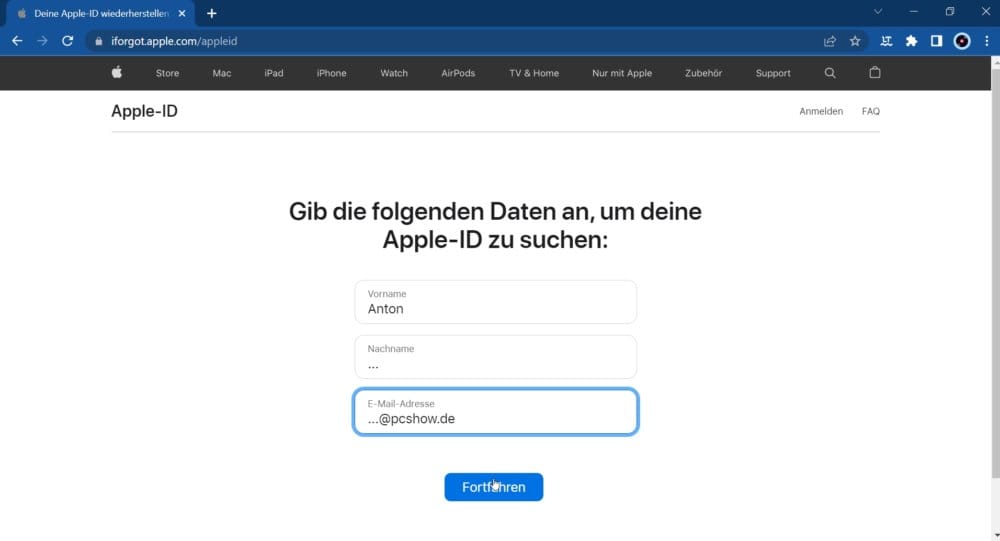Focus the Vorname input field

496,302
